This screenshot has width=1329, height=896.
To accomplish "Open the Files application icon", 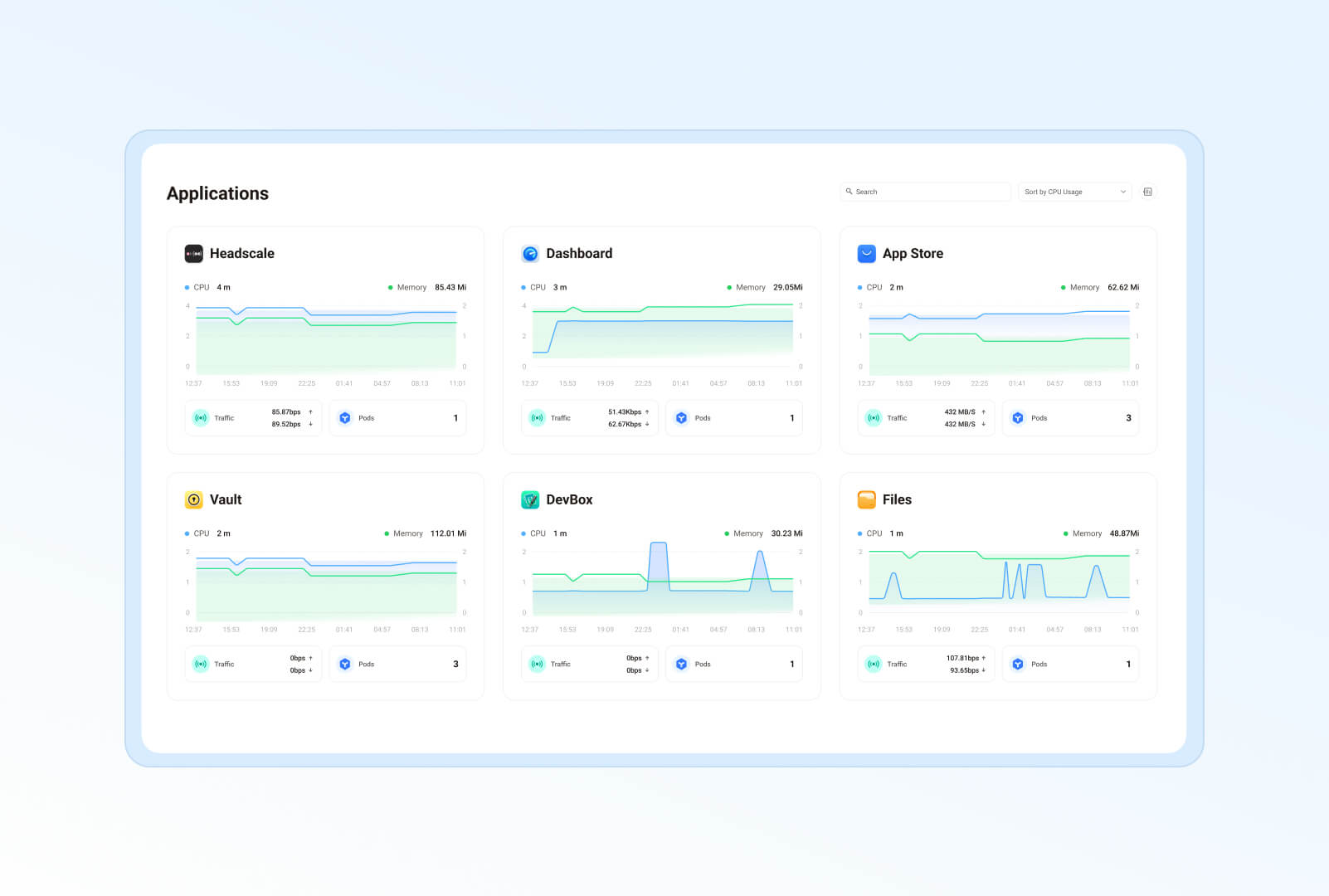I will tap(866, 499).
